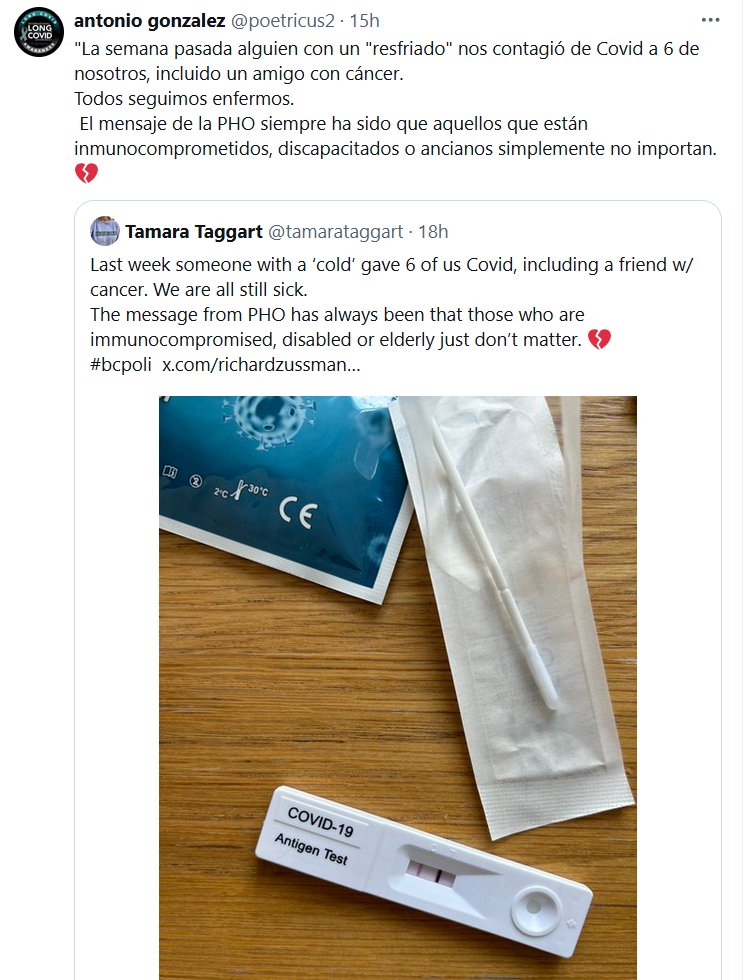Click the broken heart emoji in Spanish tweet
The image size is (752, 980).
(86, 174)
